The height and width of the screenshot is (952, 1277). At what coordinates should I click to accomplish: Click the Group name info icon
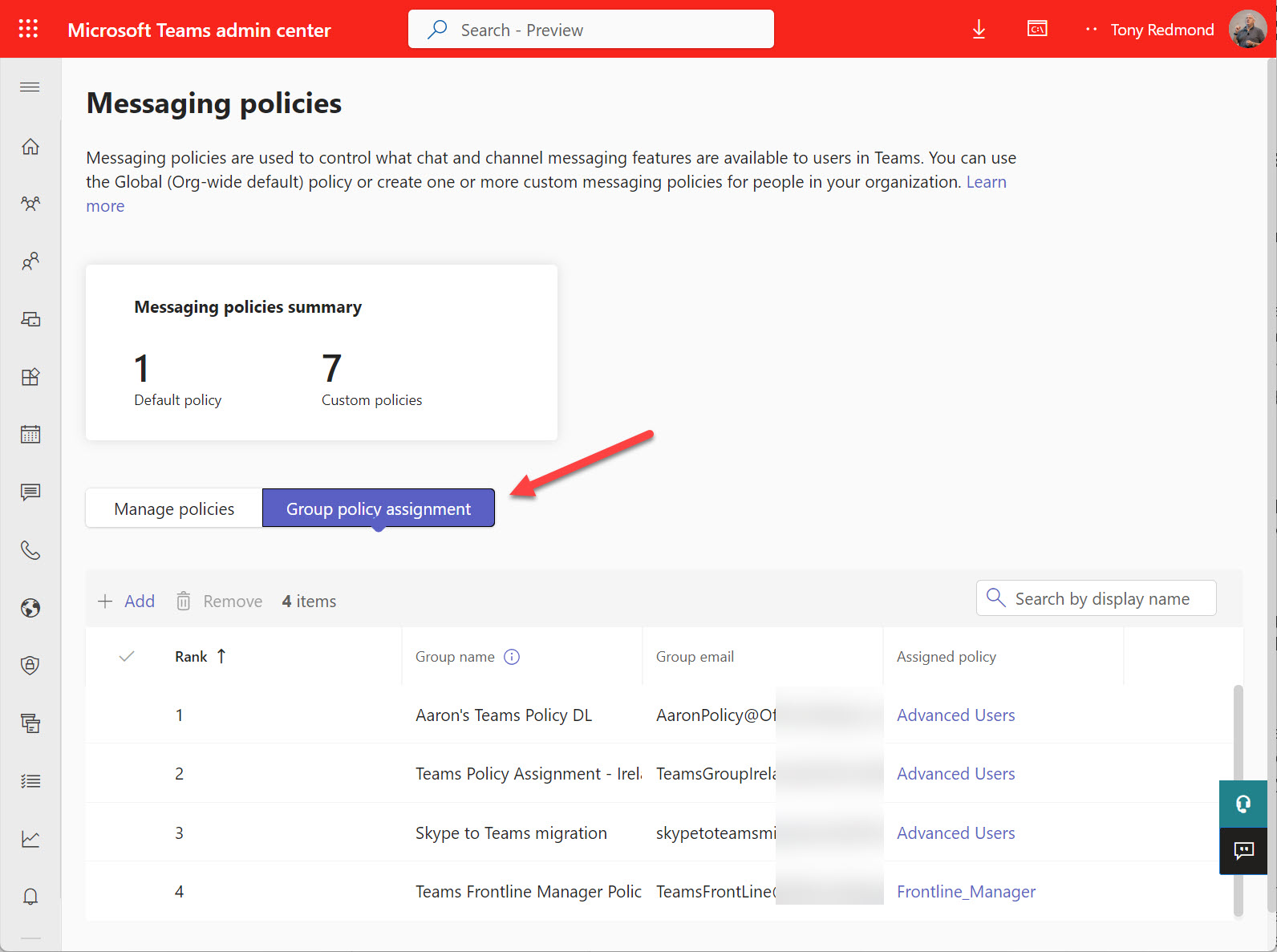512,657
